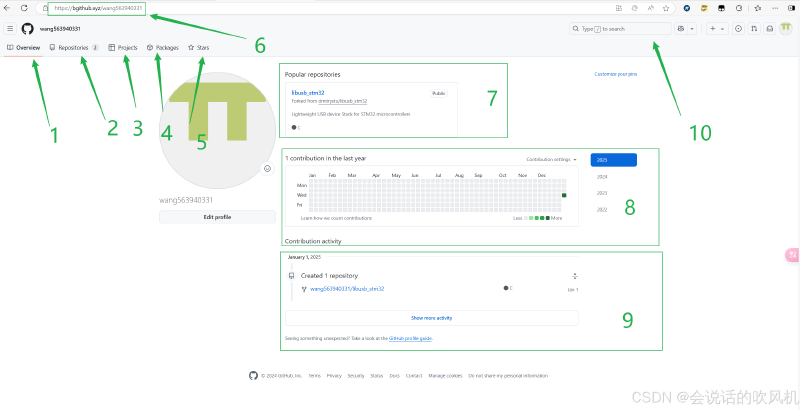The height and width of the screenshot is (410, 800).
Task: Reload the page with the refresh icon
Action: [24, 8]
